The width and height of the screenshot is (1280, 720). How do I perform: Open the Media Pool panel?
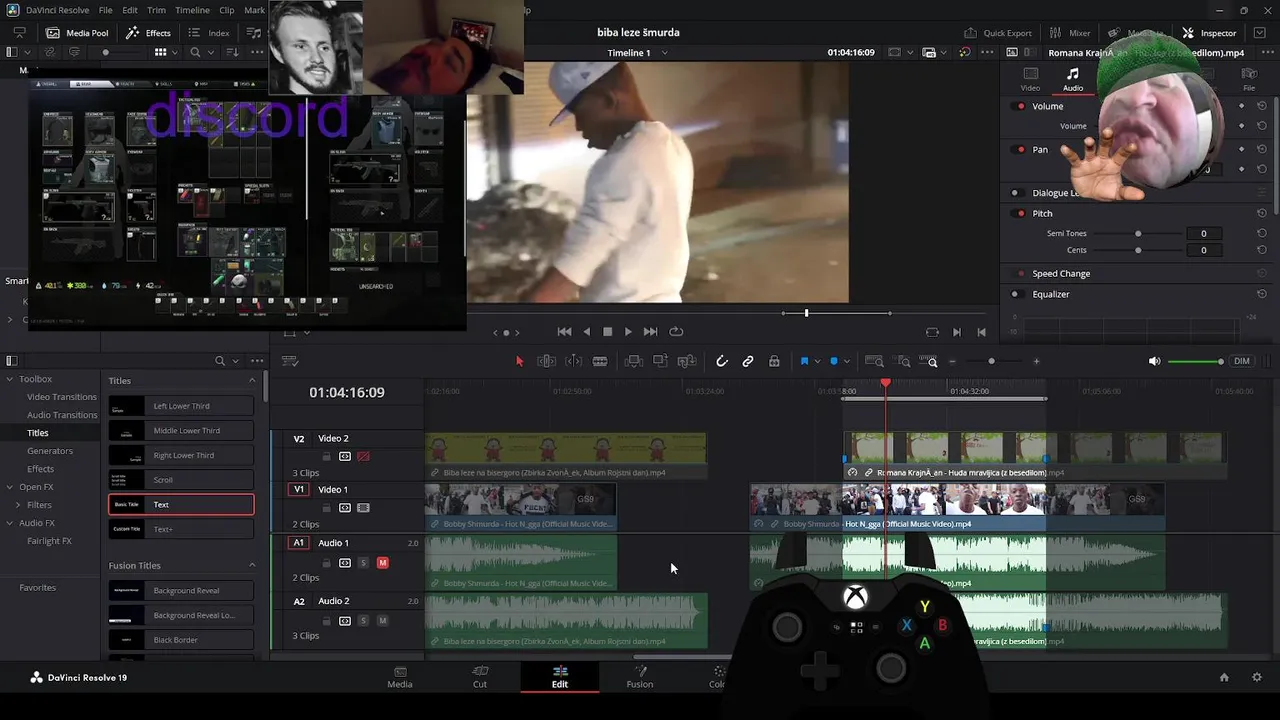[77, 33]
